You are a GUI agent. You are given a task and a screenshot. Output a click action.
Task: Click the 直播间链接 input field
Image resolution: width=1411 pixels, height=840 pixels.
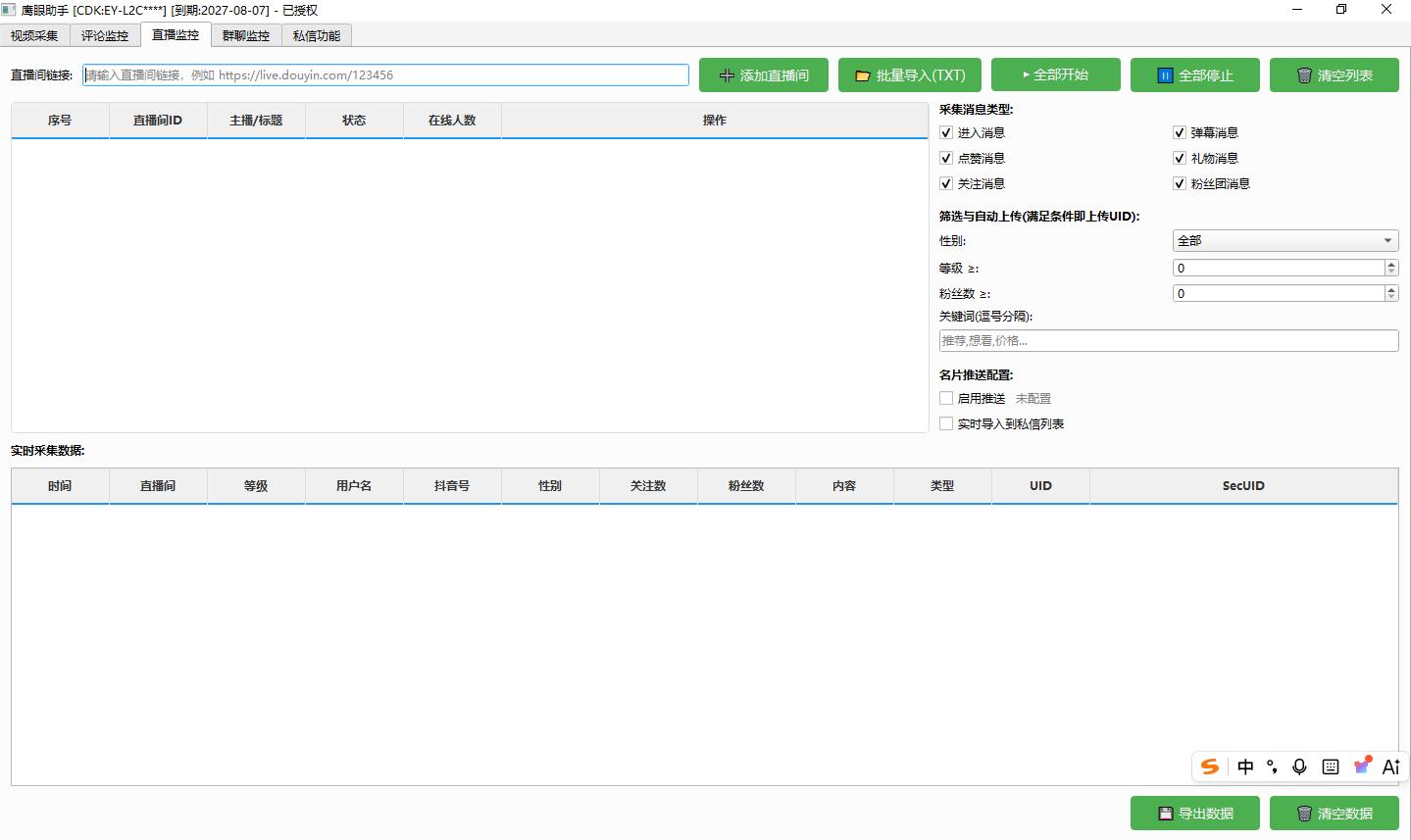pos(385,75)
